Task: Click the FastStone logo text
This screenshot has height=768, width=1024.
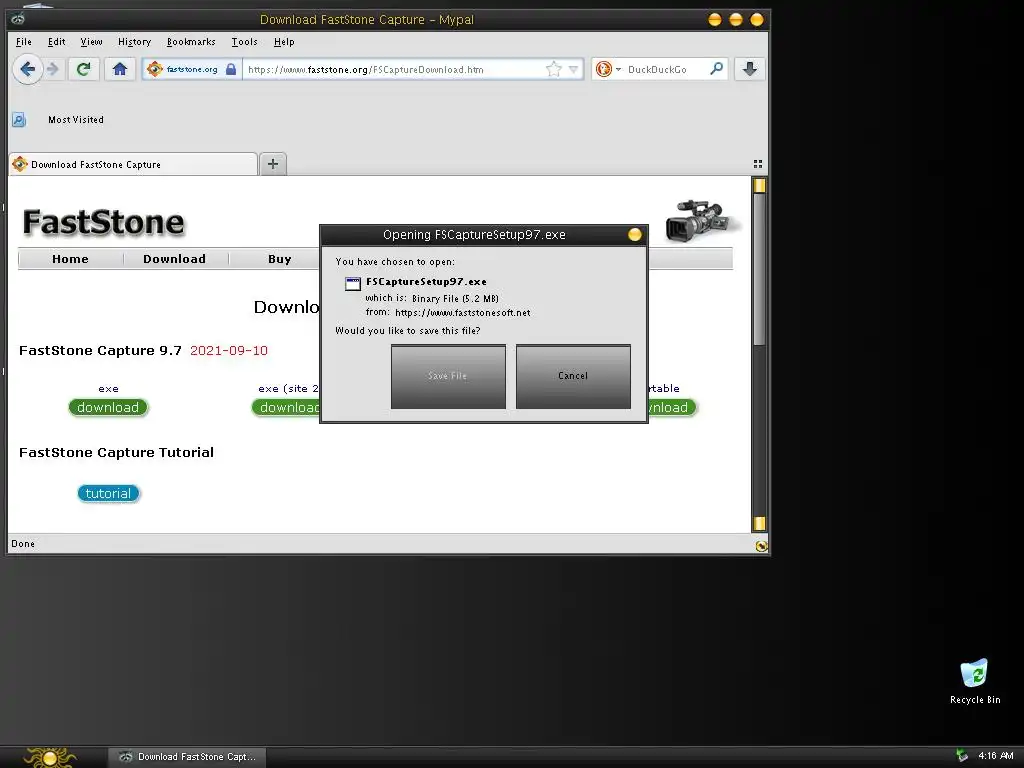Action: 104,222
